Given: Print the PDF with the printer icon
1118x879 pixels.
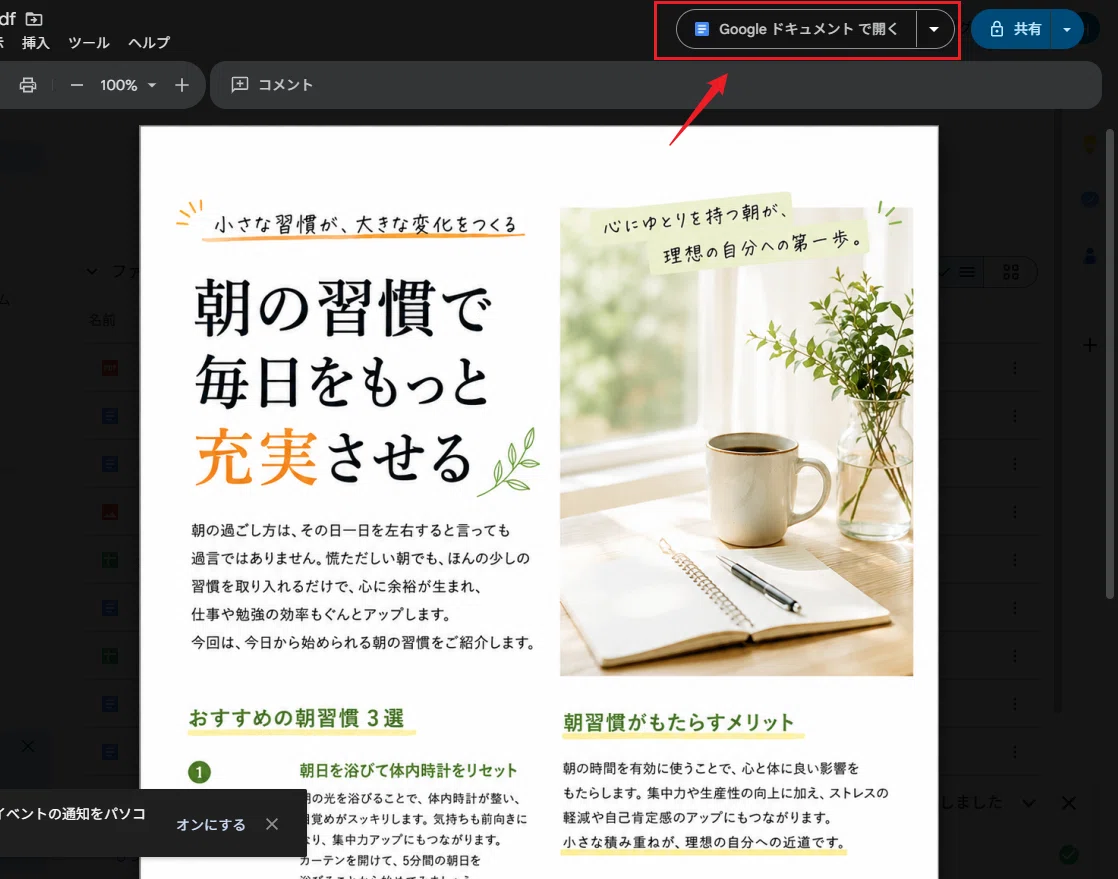Looking at the screenshot, I should coord(28,85).
